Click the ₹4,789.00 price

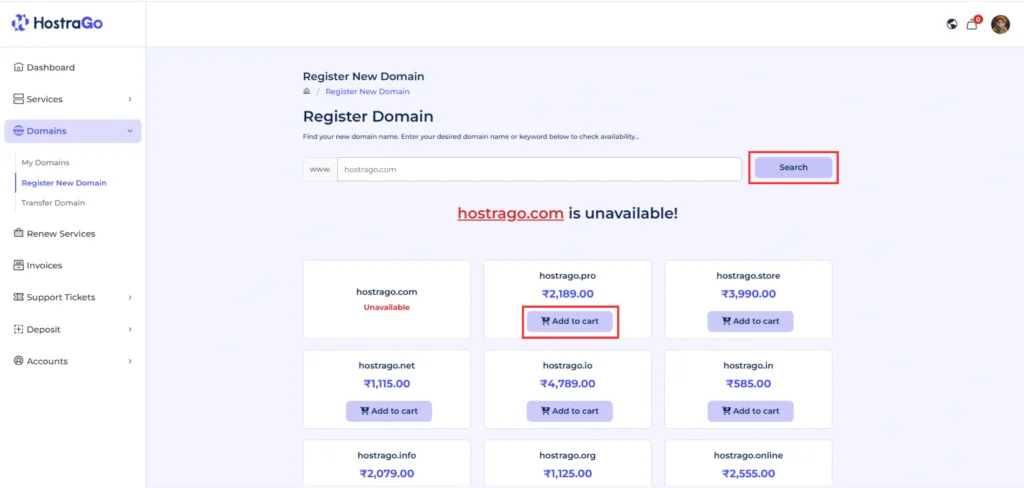click(x=568, y=383)
